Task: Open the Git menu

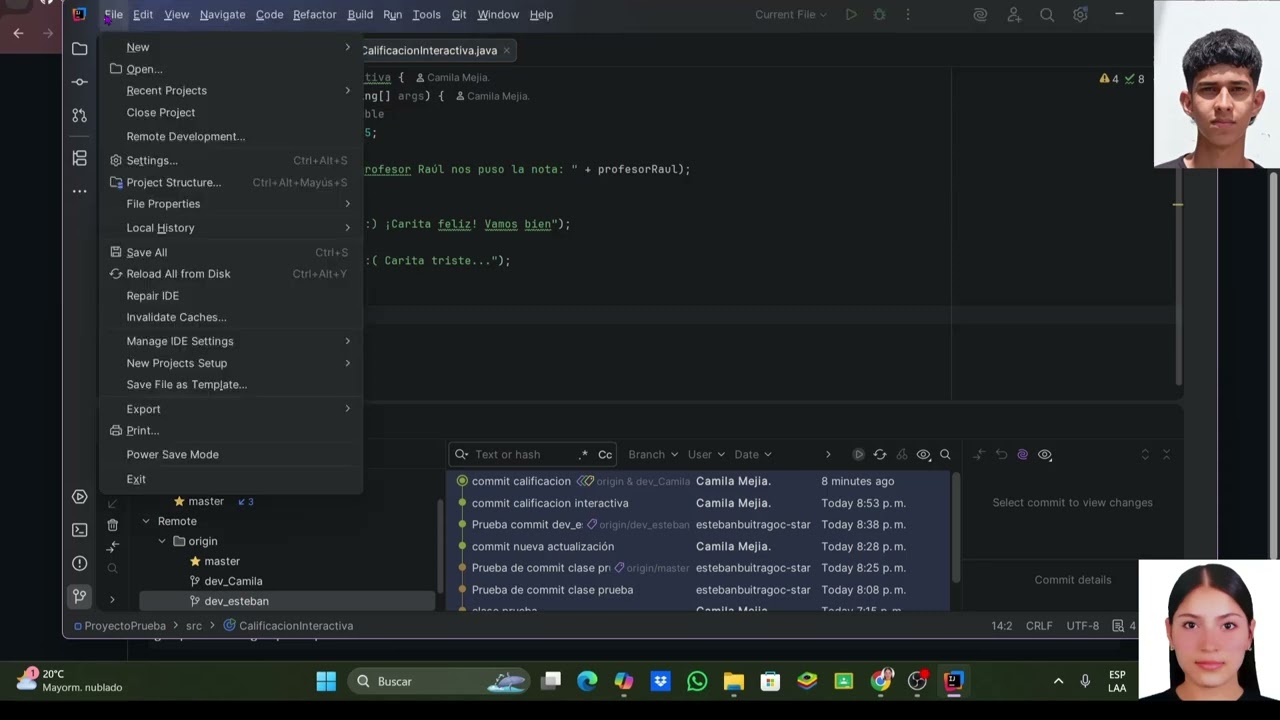Action: pos(459,14)
